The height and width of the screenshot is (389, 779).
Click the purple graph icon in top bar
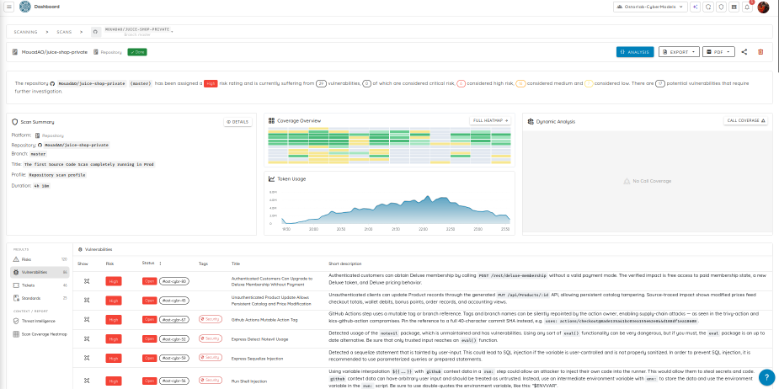[695, 7]
